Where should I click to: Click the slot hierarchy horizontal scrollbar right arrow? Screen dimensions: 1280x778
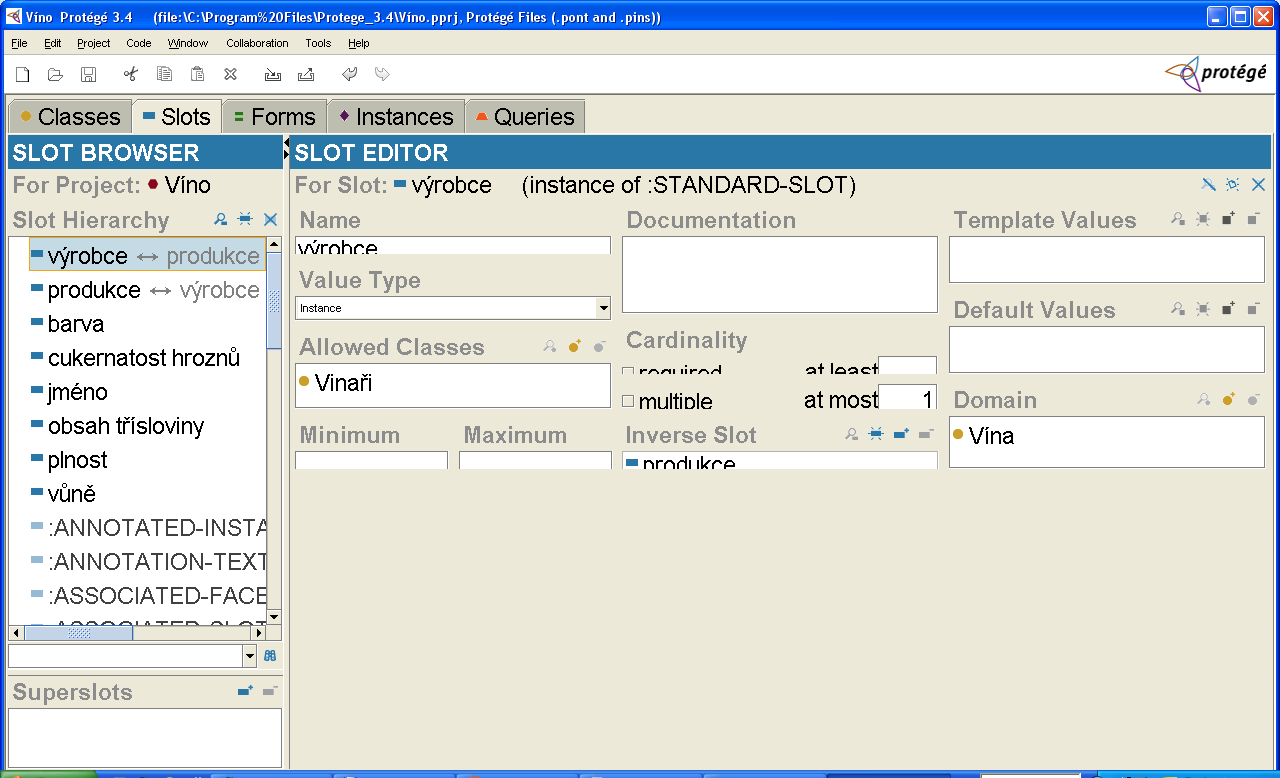pos(258,633)
